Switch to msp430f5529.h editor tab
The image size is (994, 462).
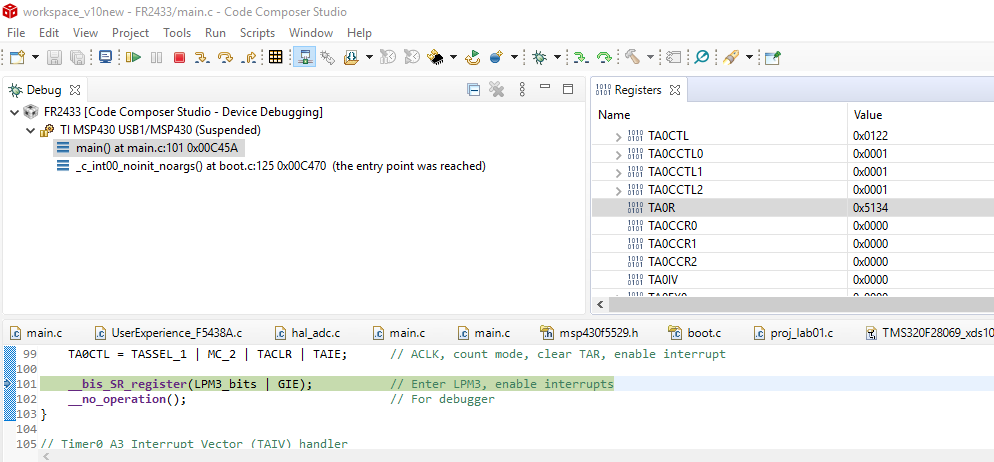coord(590,332)
